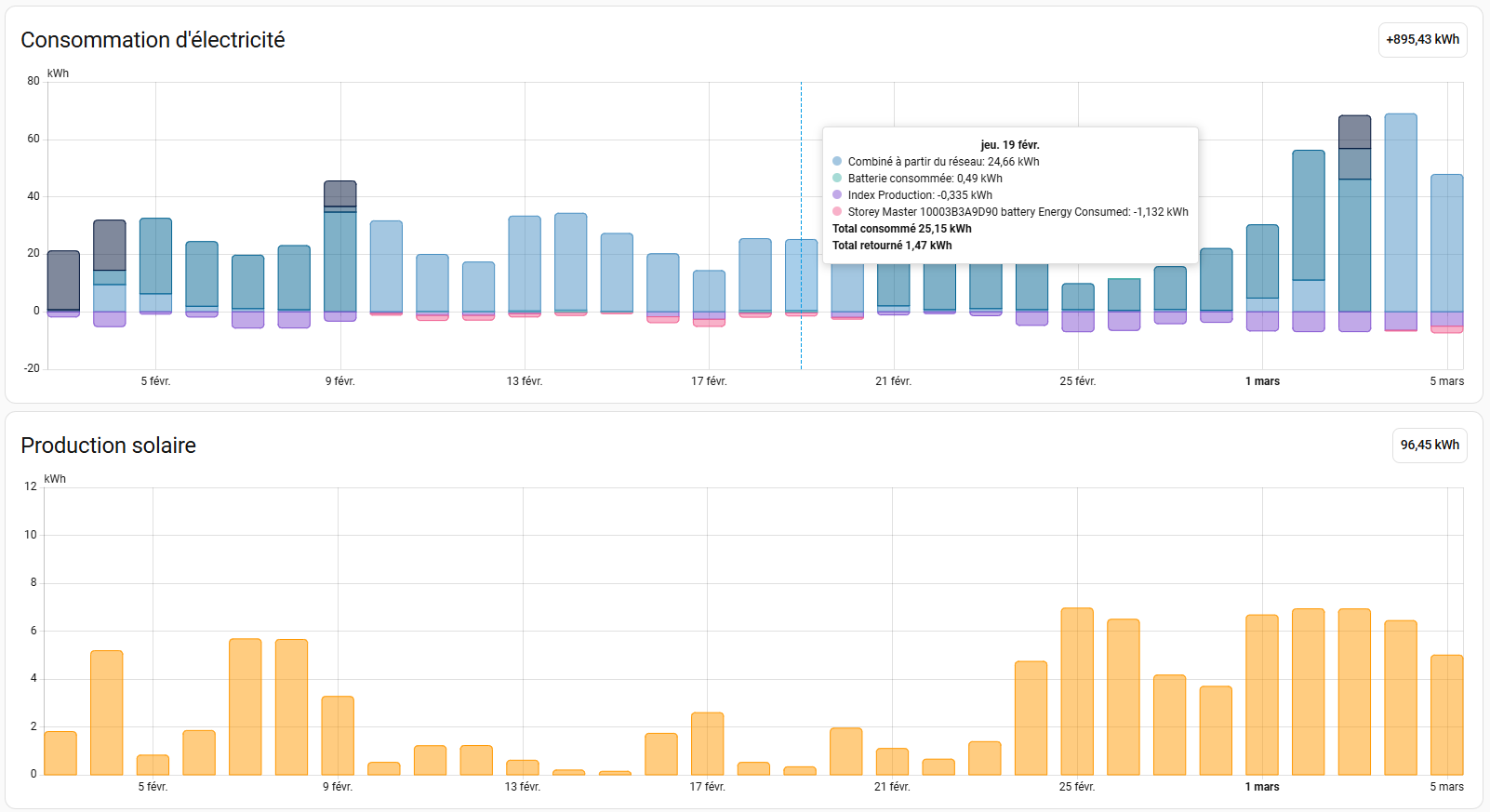Select the 1 mars electricity consumption bar
This screenshot has width=1490, height=812.
point(1262,270)
